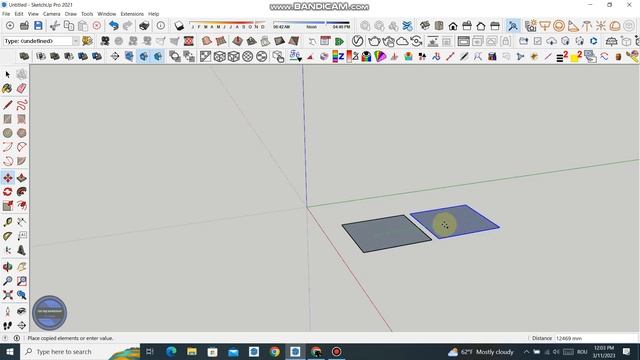Open the Camera menu
640x360 pixels.
tap(51, 14)
